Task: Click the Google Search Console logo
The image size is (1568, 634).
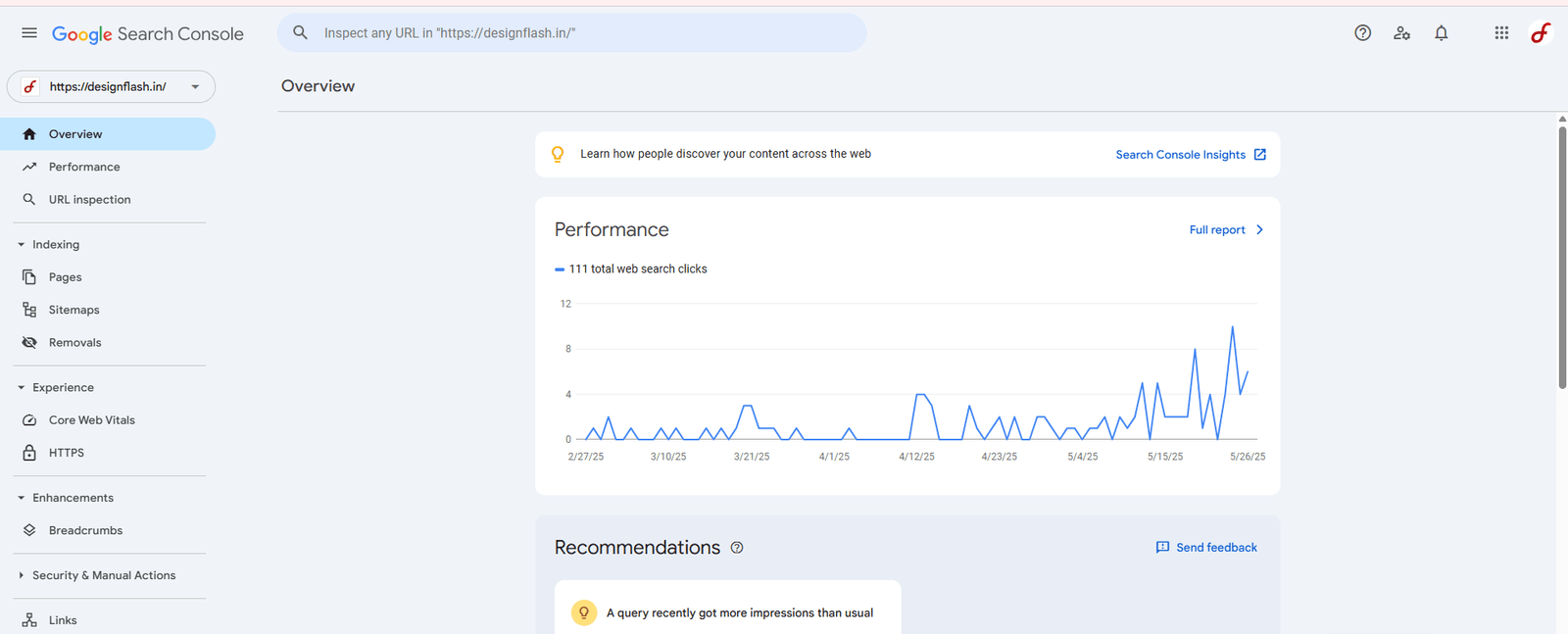Action: click(x=148, y=34)
